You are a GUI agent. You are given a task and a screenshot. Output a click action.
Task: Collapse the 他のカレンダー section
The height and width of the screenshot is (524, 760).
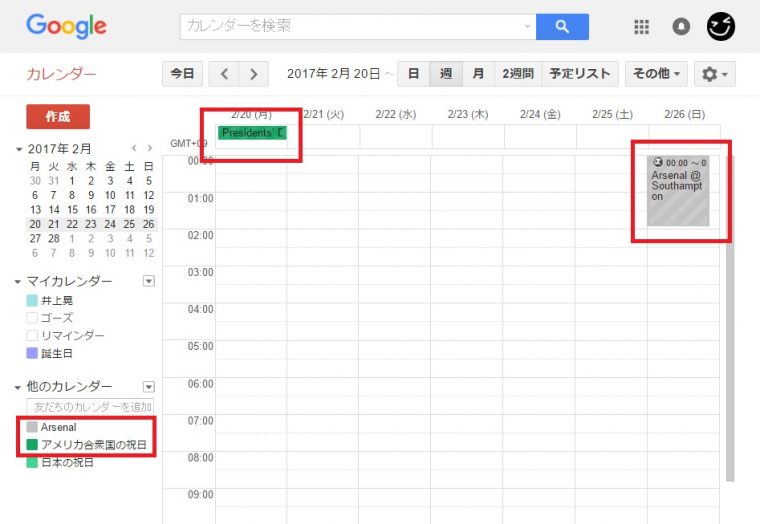point(18,387)
